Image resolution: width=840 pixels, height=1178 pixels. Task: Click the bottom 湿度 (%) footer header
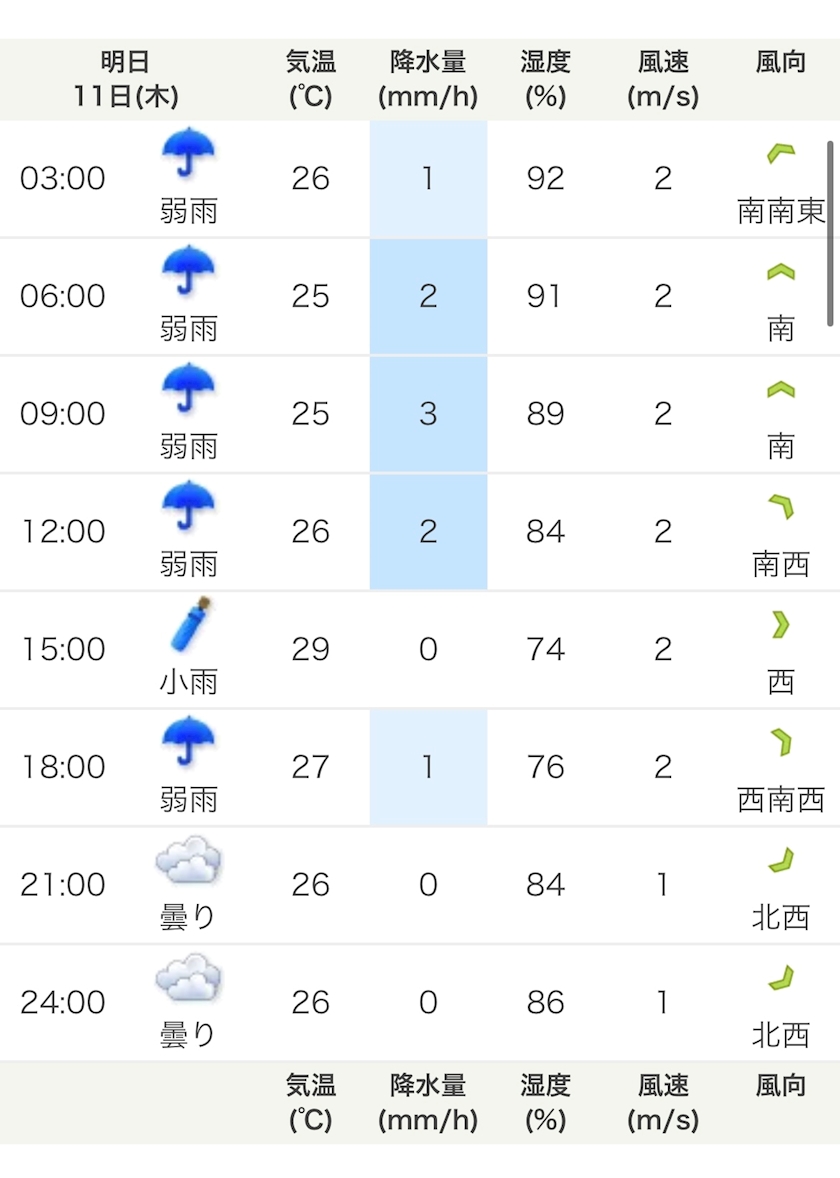click(545, 1102)
